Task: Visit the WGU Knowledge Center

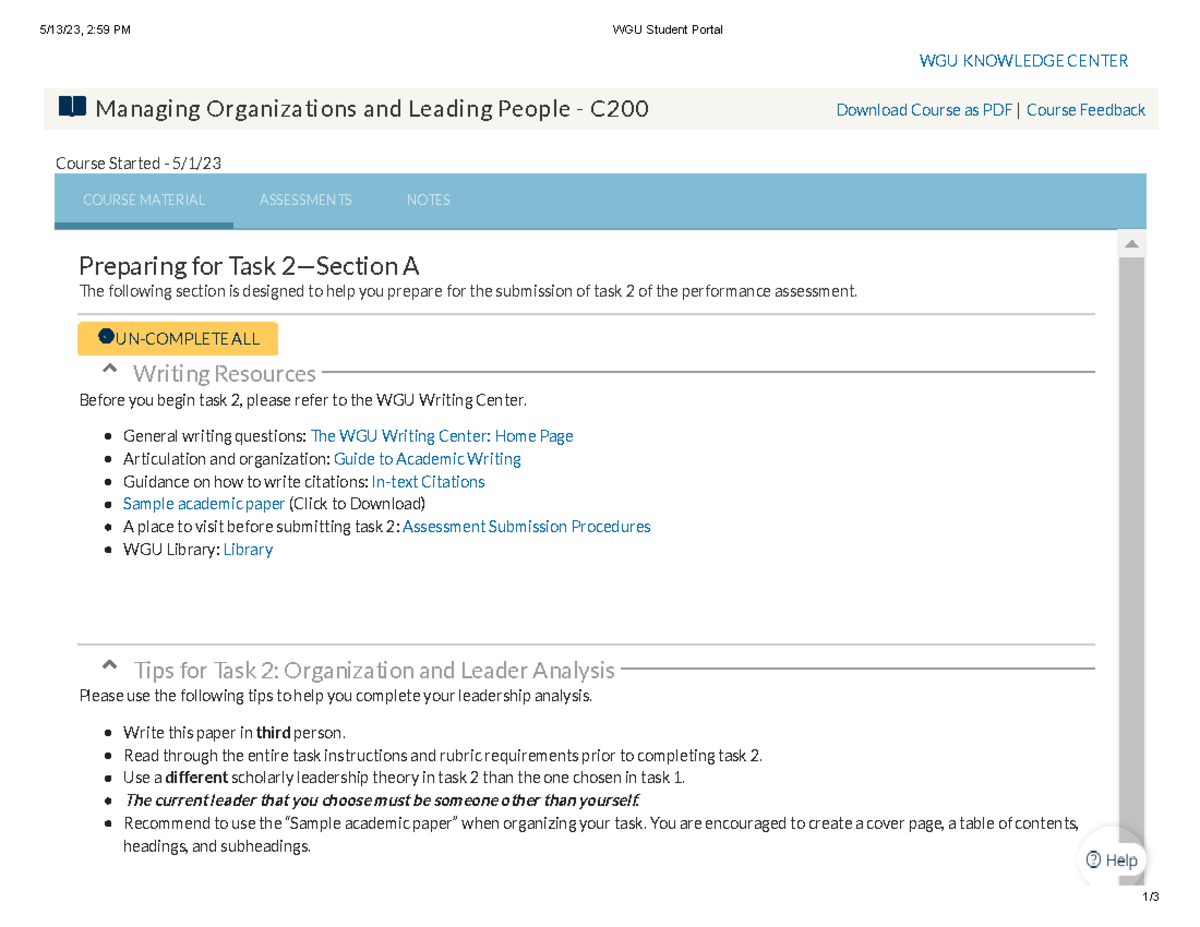Action: coord(1022,60)
